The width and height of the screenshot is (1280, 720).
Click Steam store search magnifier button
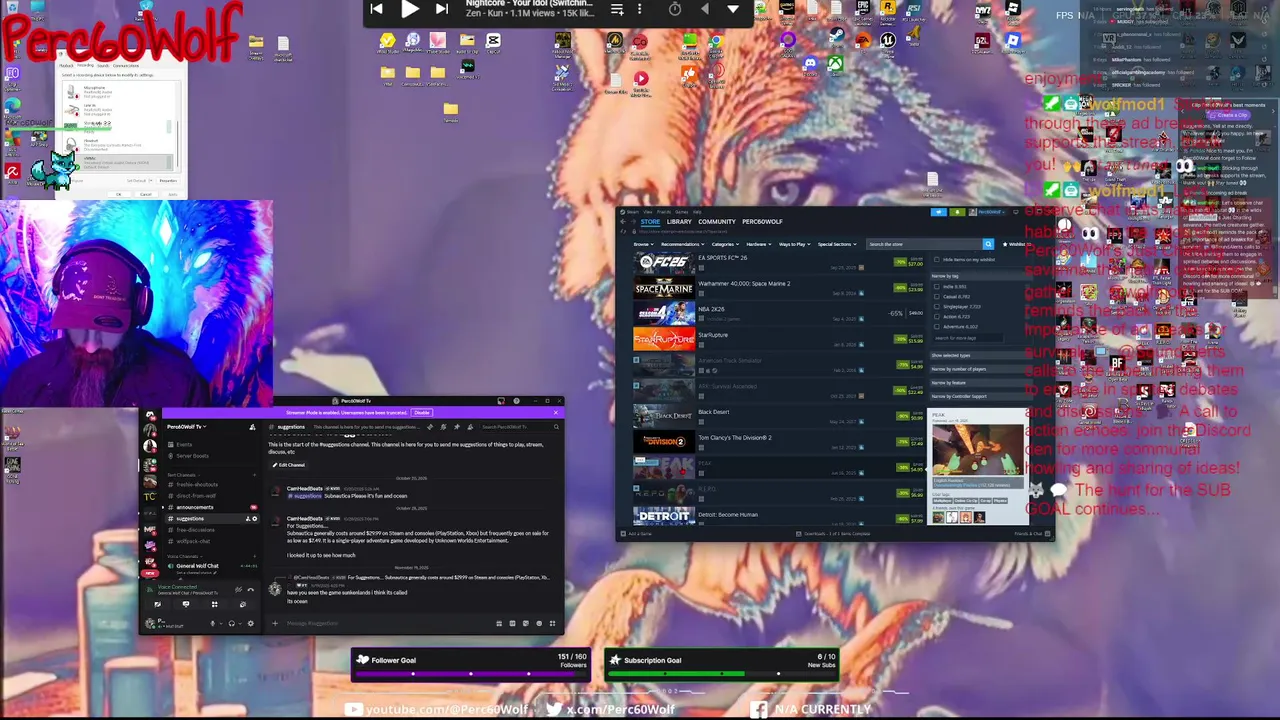coord(988,244)
